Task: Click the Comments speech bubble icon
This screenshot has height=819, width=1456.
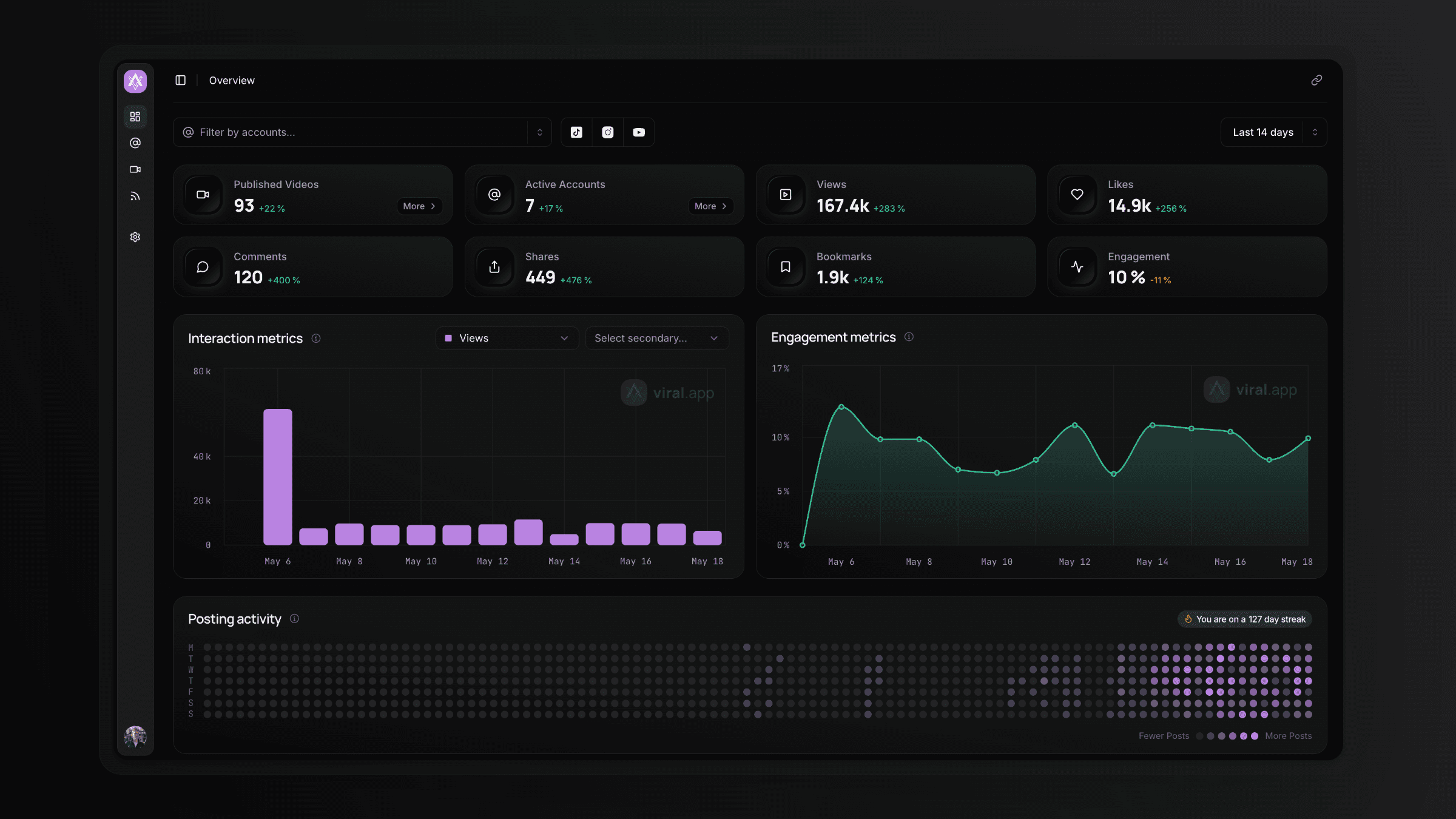Action: pos(203,267)
